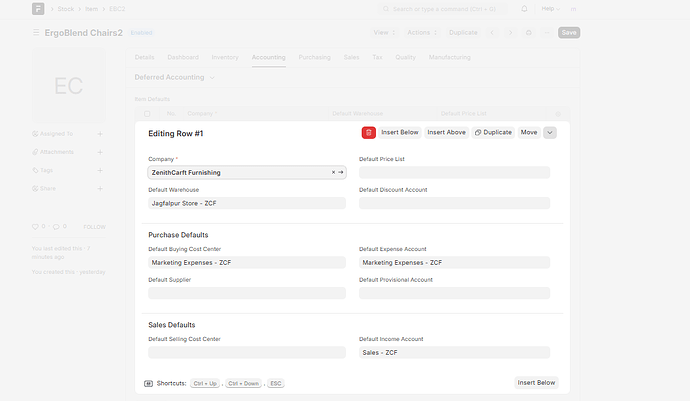The image size is (690, 401).
Task: Click Default Supplier field
Action: [x=247, y=293]
